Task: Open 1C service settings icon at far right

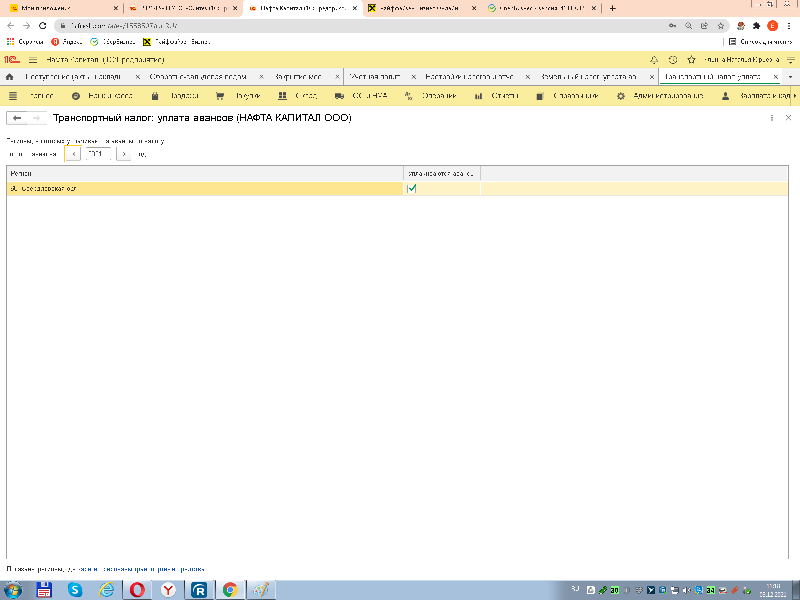Action: [x=791, y=60]
